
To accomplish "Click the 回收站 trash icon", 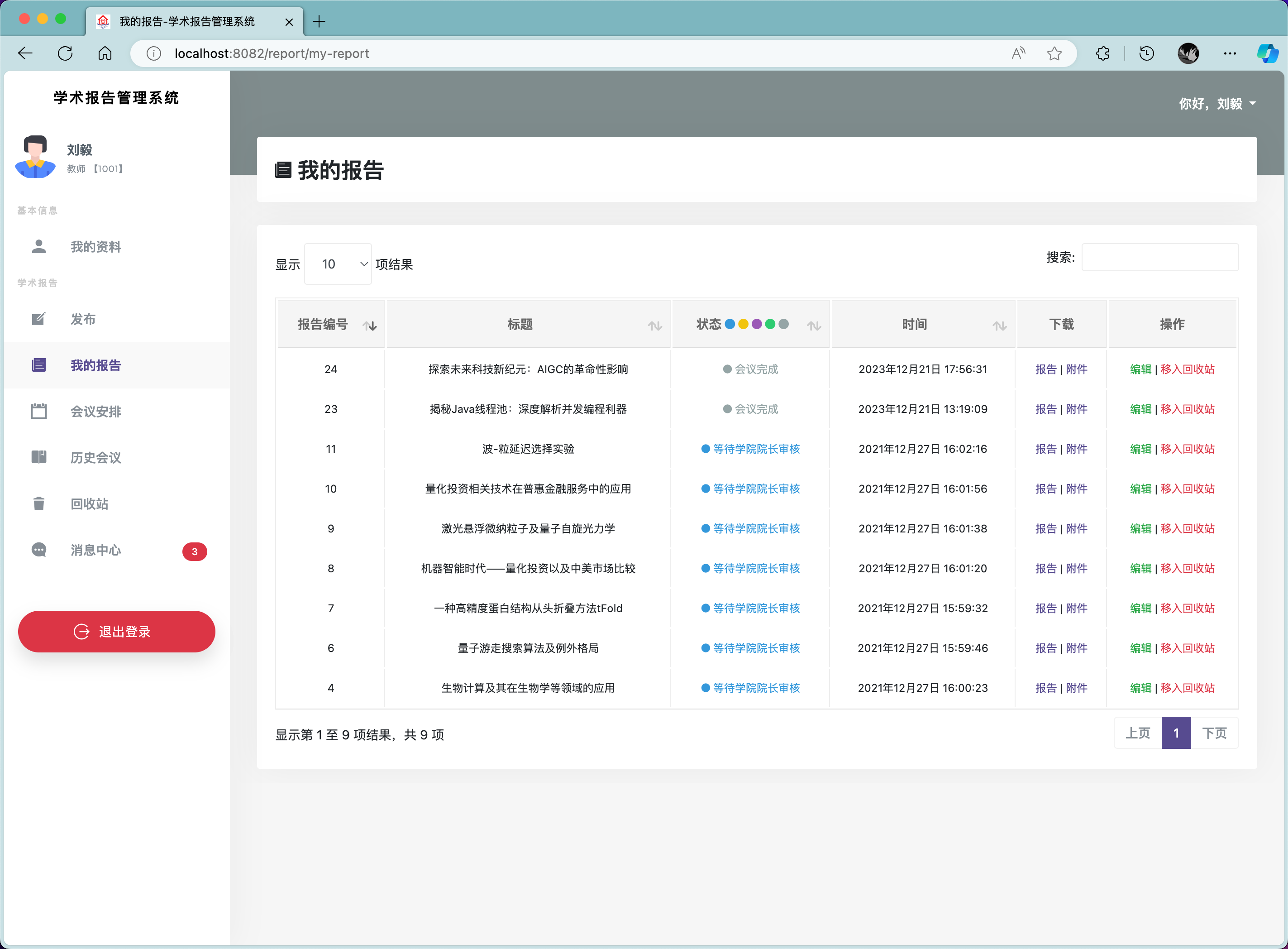I will point(38,504).
